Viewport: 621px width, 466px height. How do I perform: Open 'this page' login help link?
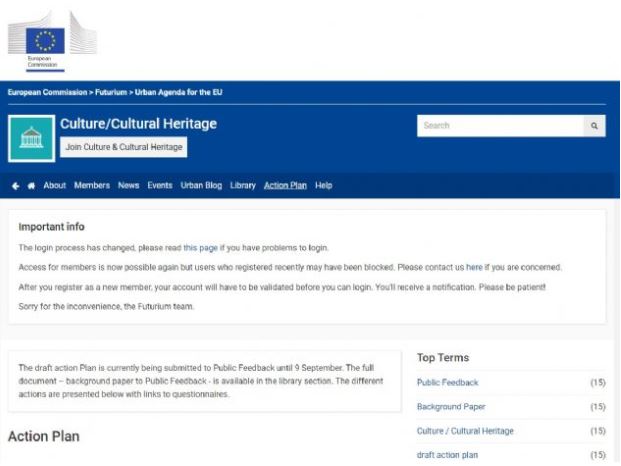click(x=200, y=248)
